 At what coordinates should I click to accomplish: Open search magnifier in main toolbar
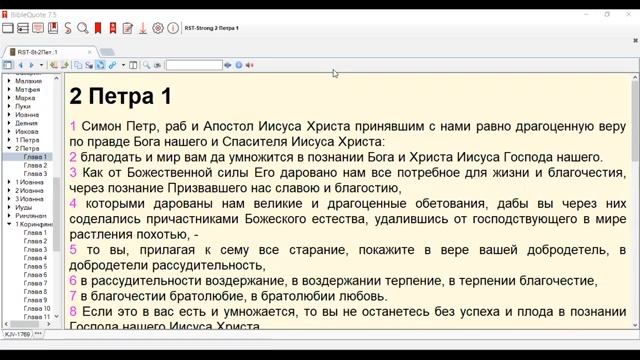coord(83,28)
